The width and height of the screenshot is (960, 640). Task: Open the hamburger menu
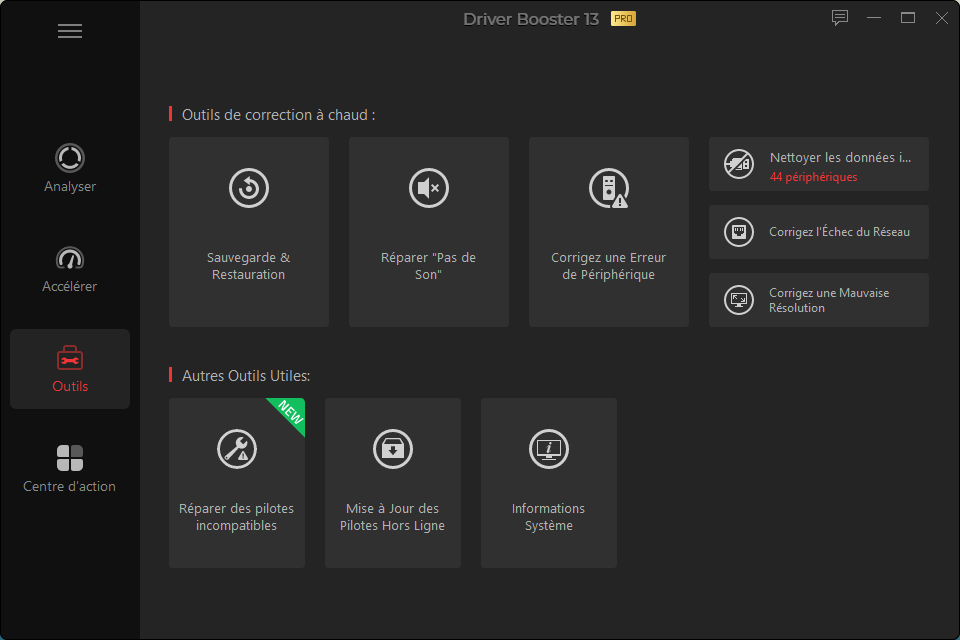[70, 31]
